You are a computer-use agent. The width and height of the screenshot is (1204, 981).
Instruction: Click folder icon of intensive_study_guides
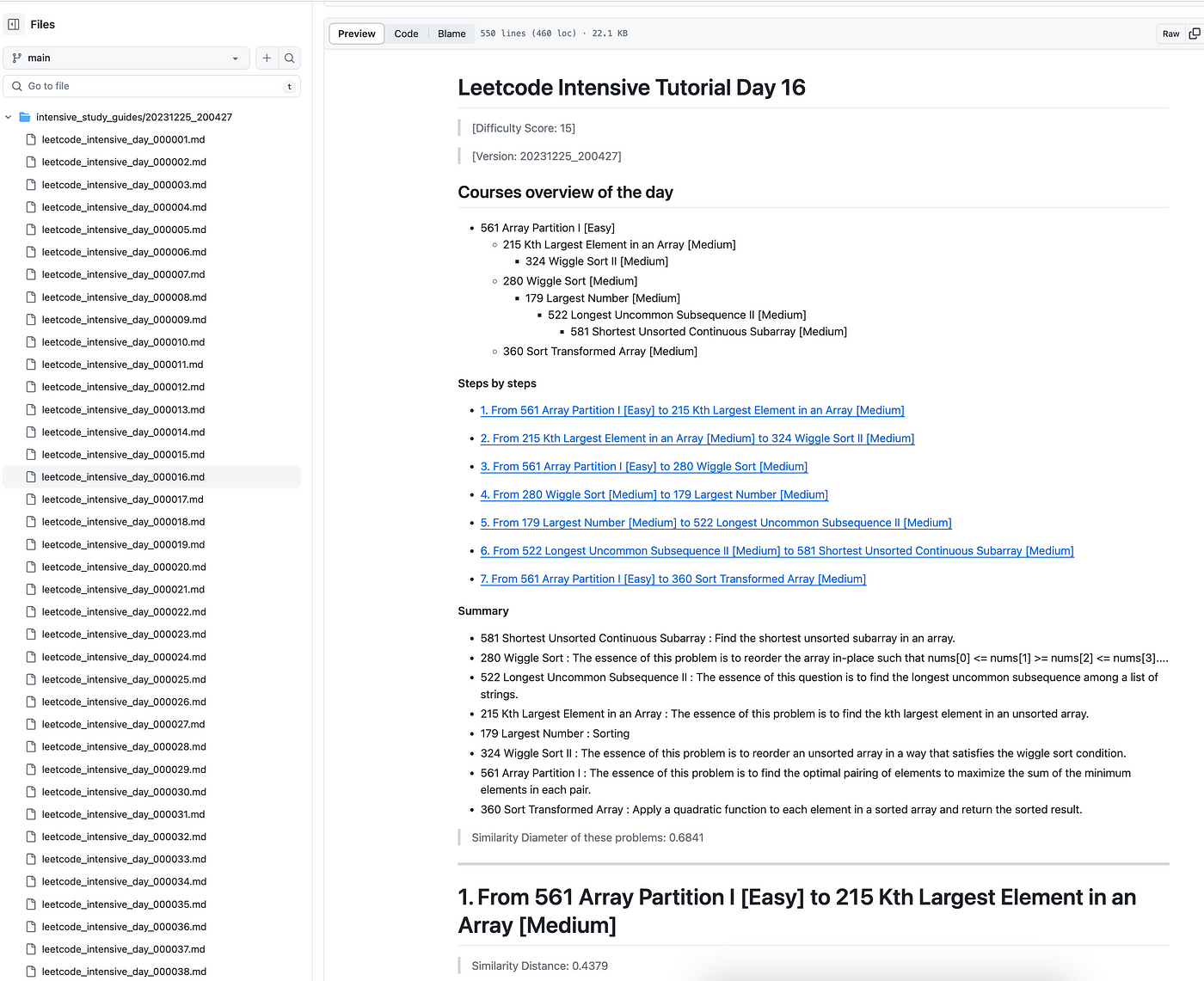(25, 117)
